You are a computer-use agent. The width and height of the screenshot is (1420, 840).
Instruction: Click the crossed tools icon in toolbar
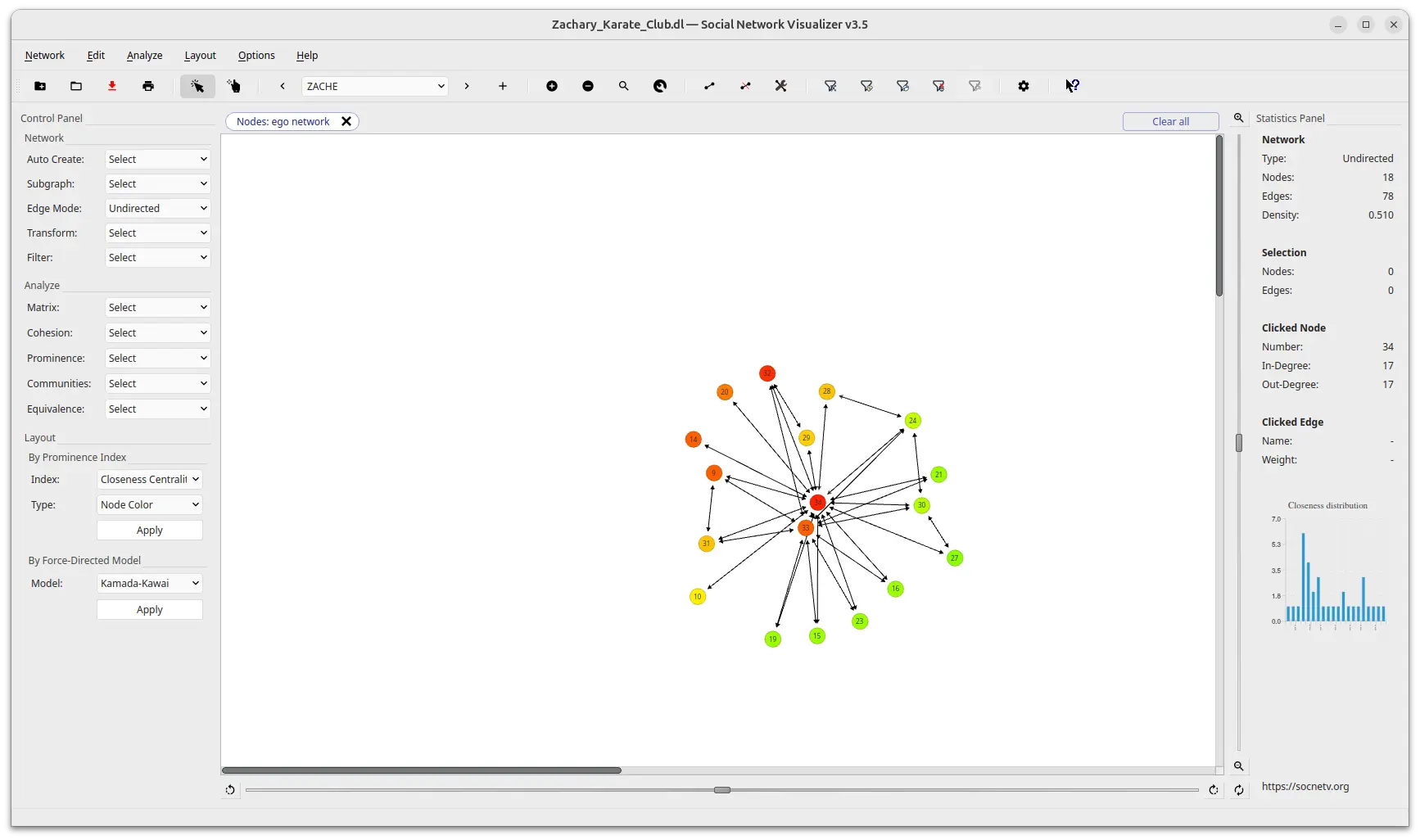coord(781,86)
